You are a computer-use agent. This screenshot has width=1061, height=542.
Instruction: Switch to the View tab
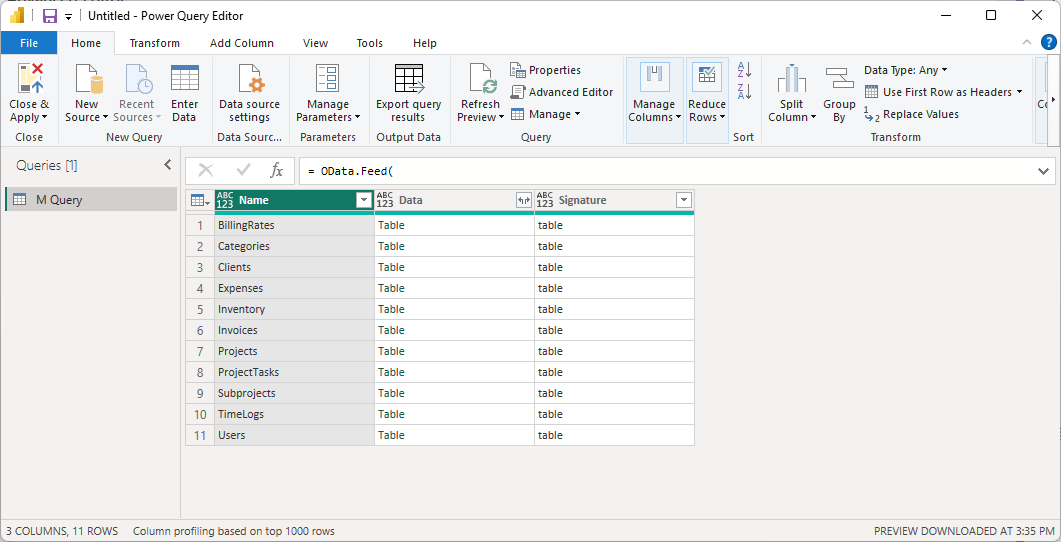click(x=315, y=43)
